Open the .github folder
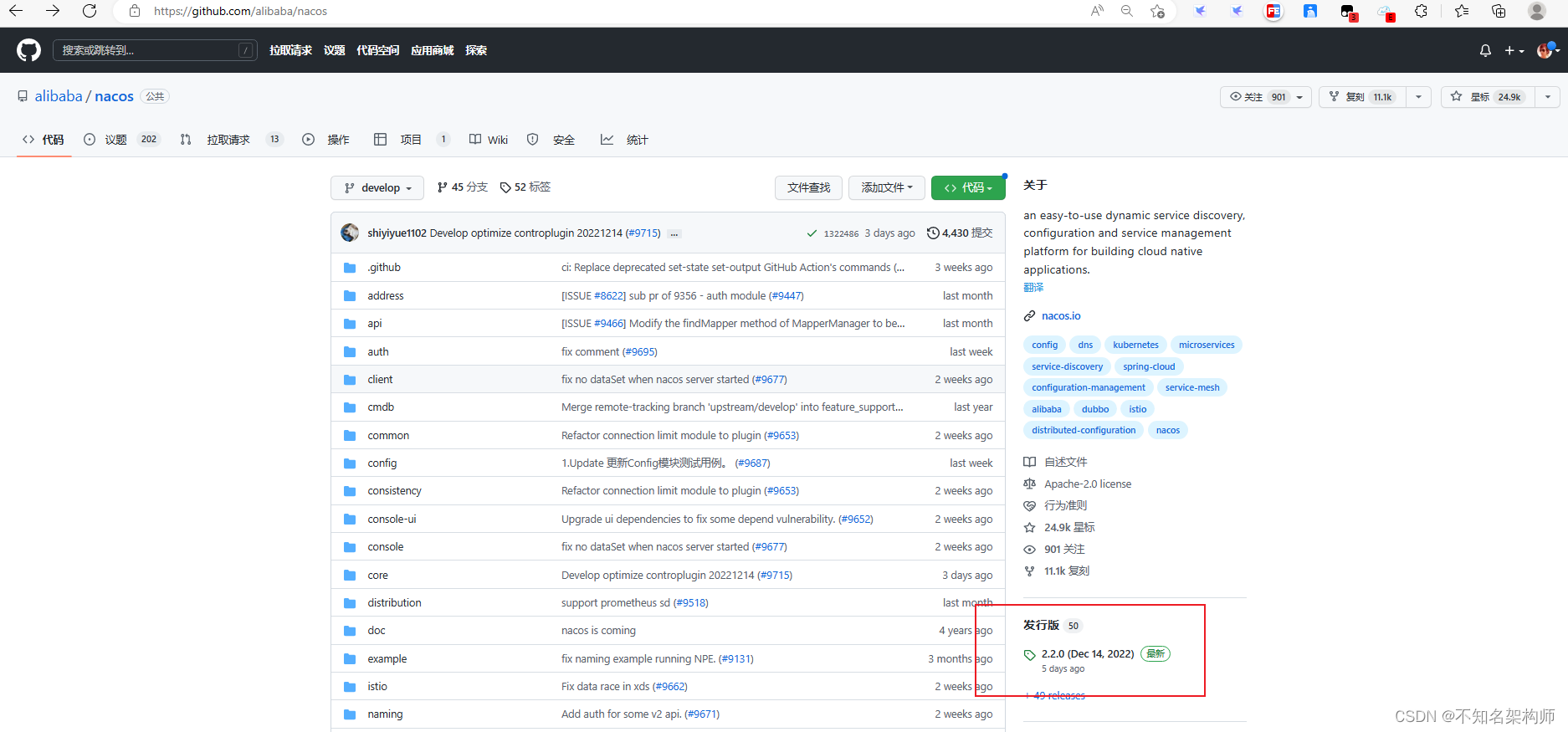 pyautogui.click(x=384, y=268)
